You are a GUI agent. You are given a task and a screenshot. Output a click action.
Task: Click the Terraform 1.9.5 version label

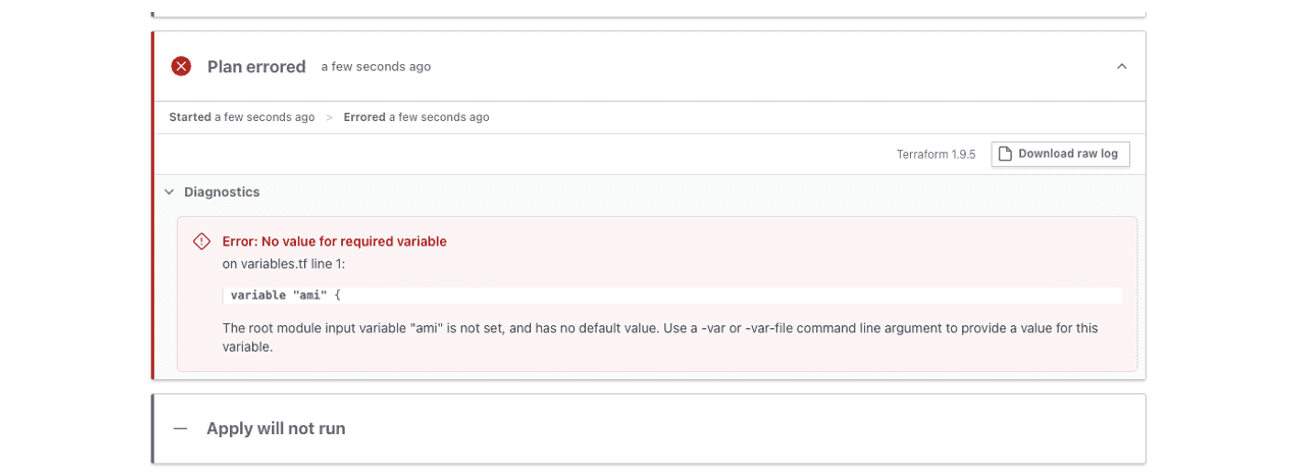(936, 155)
